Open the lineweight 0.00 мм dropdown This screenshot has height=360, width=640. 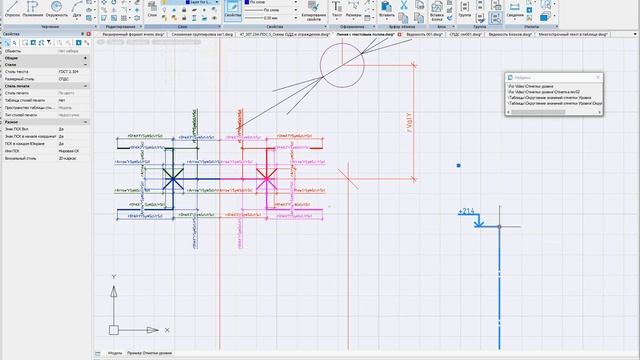[x=295, y=18]
